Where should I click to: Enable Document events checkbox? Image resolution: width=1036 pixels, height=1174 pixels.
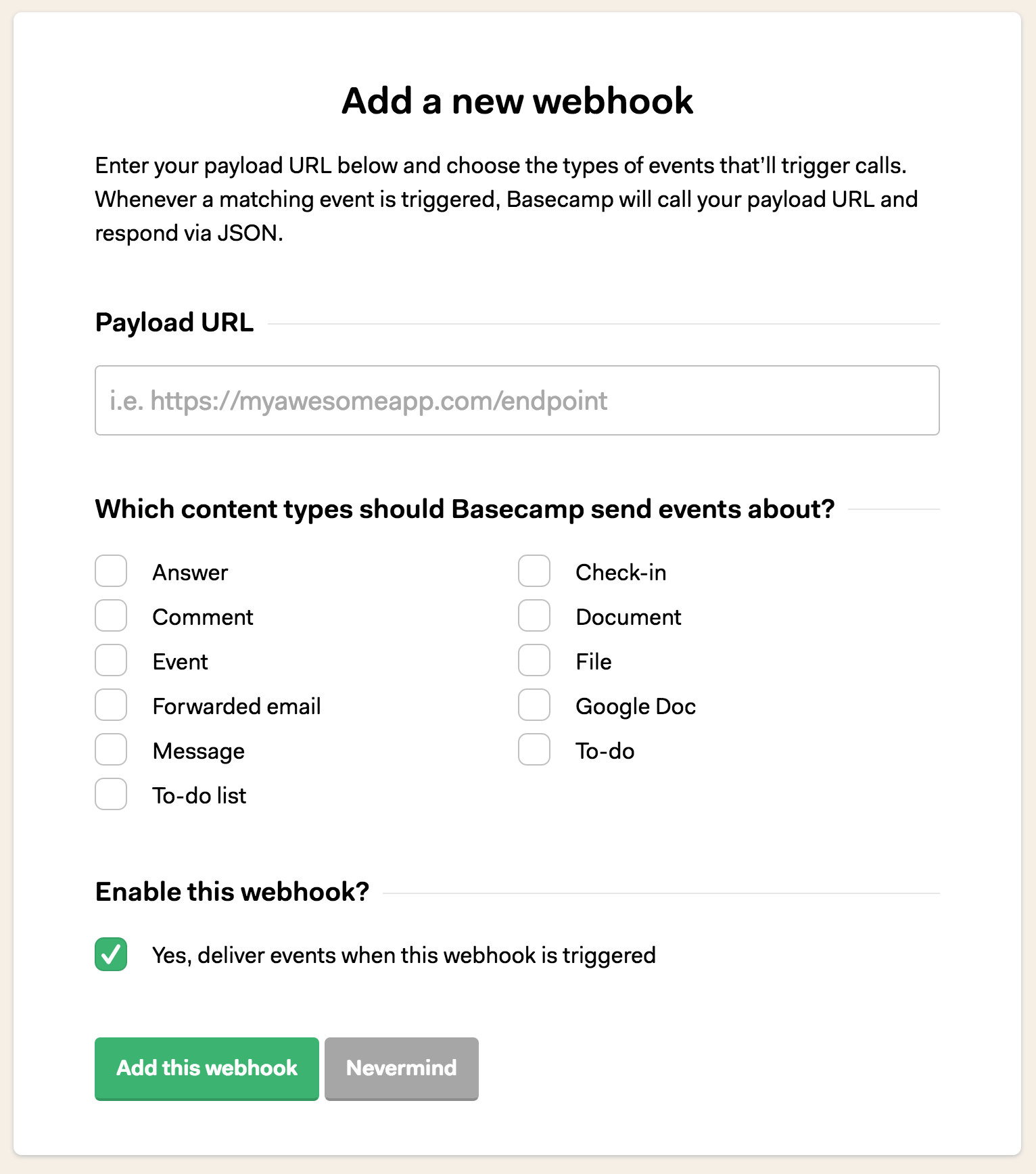tap(534, 616)
